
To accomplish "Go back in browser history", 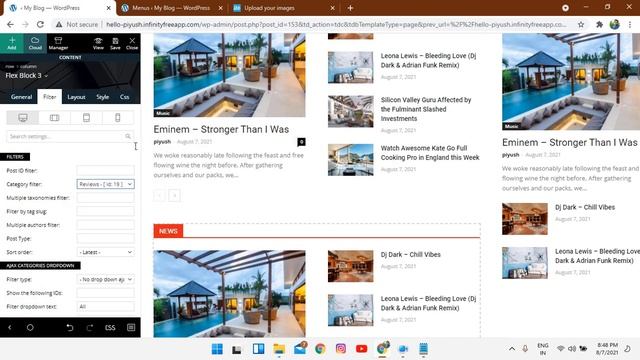I will point(10,24).
